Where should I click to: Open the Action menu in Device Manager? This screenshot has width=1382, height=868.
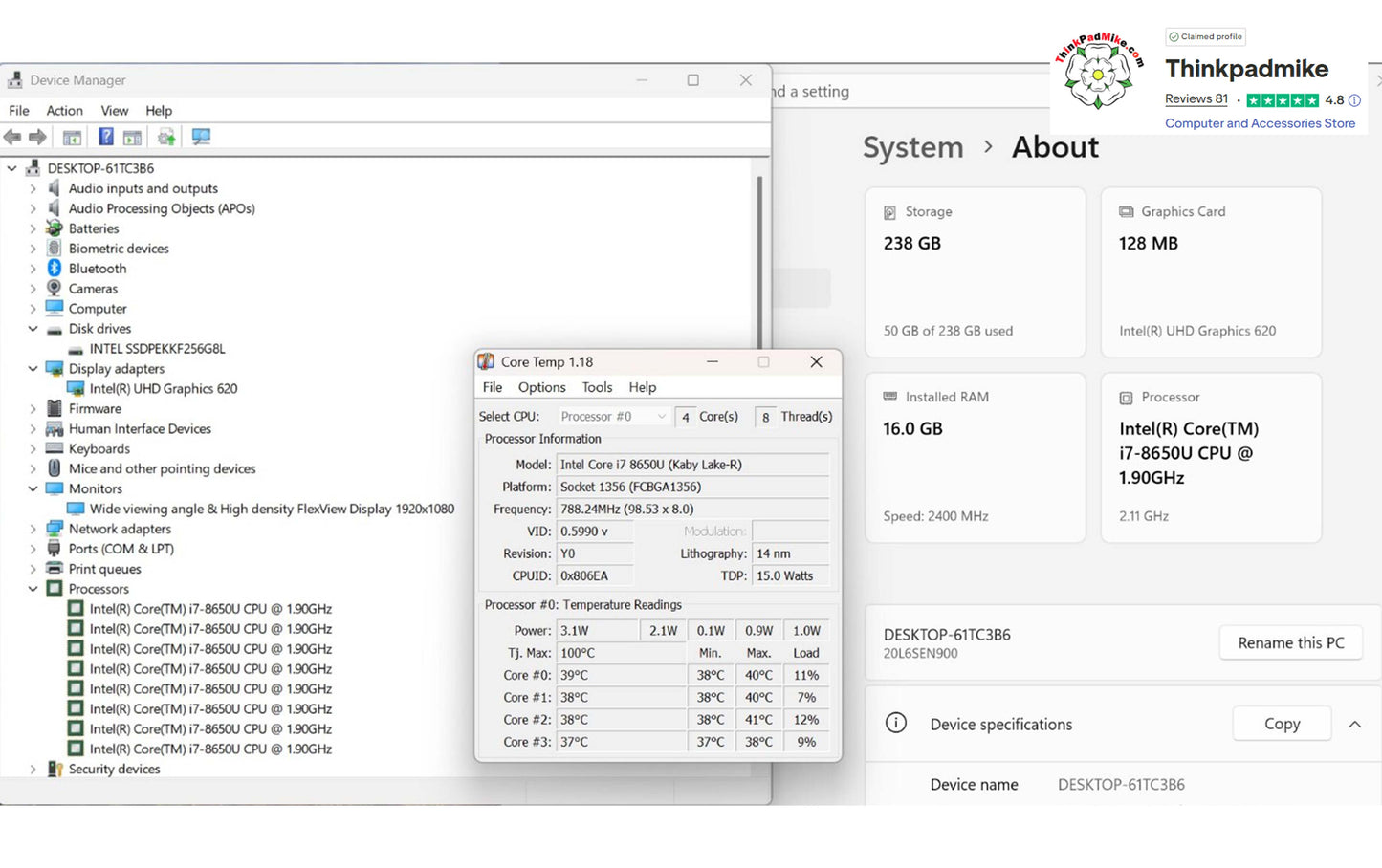tap(64, 111)
